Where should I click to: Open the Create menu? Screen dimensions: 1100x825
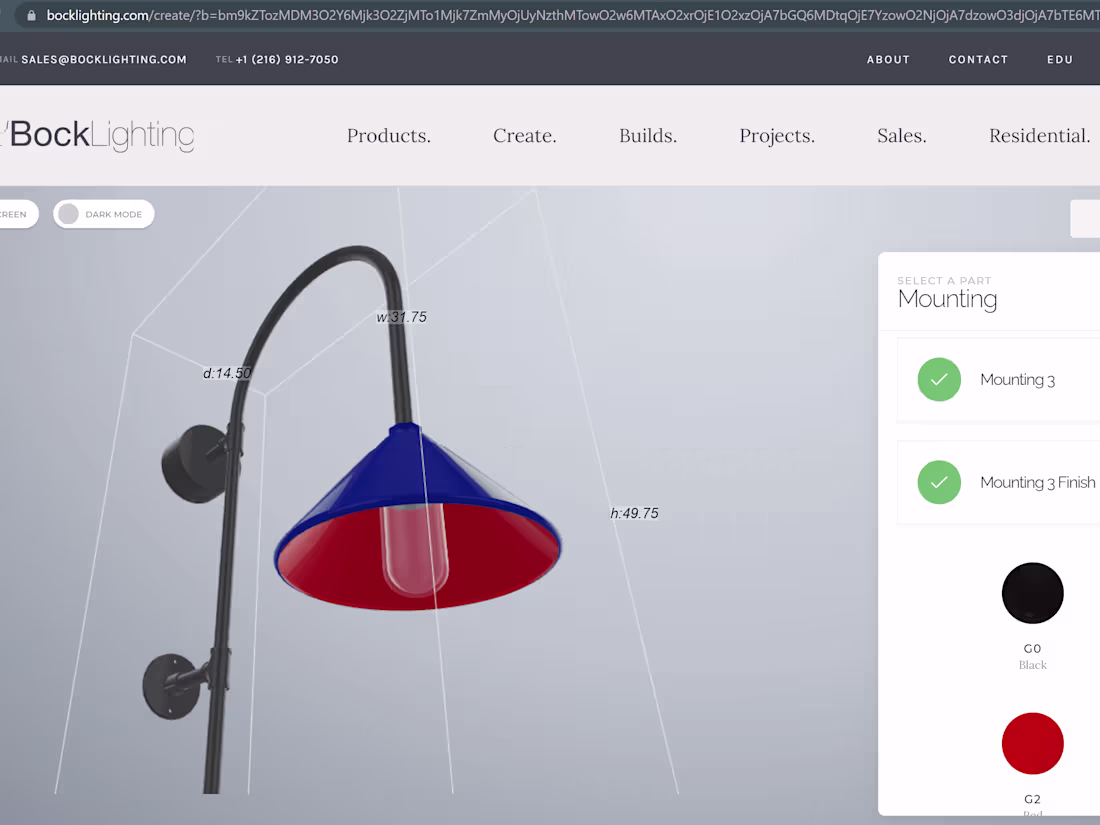524,136
